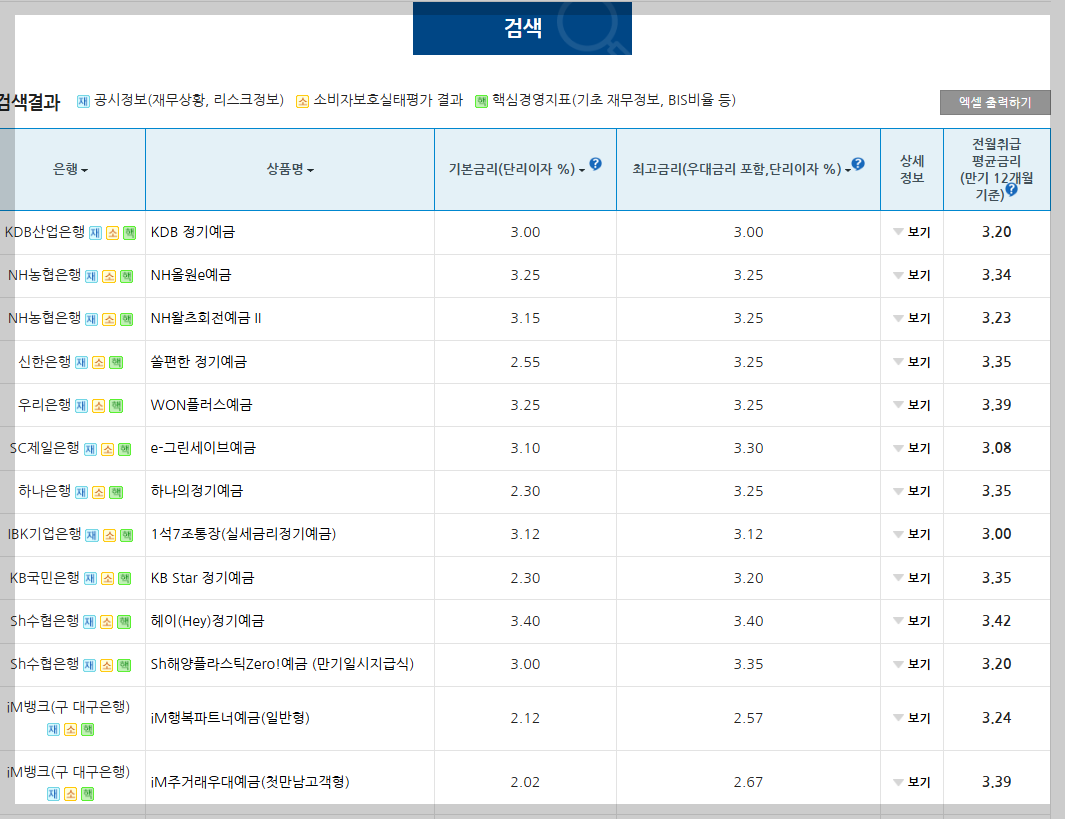
Task: Open 재 icon for 하나은행
Action: click(82, 492)
